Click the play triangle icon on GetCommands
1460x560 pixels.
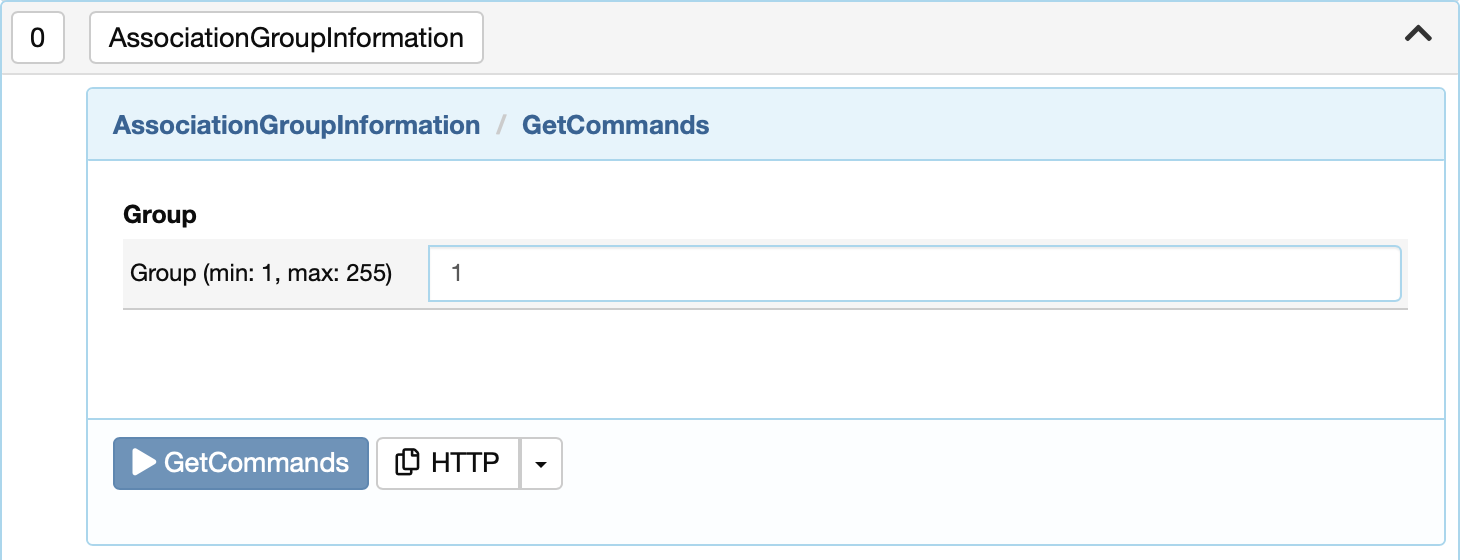144,462
